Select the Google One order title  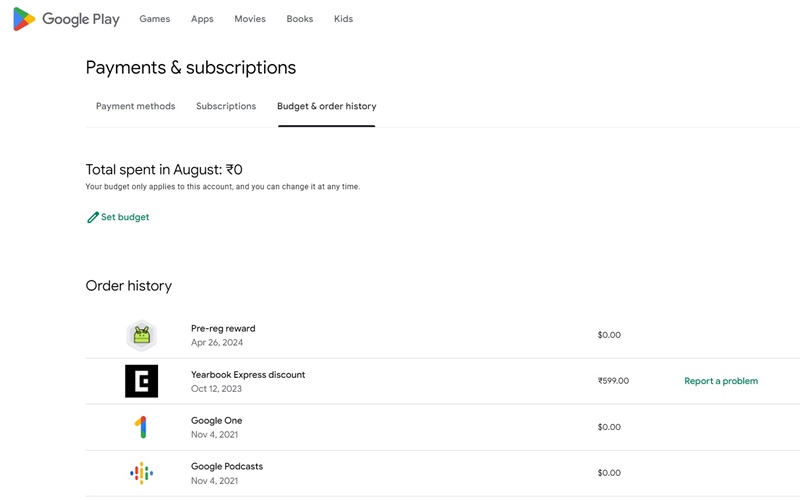point(216,420)
